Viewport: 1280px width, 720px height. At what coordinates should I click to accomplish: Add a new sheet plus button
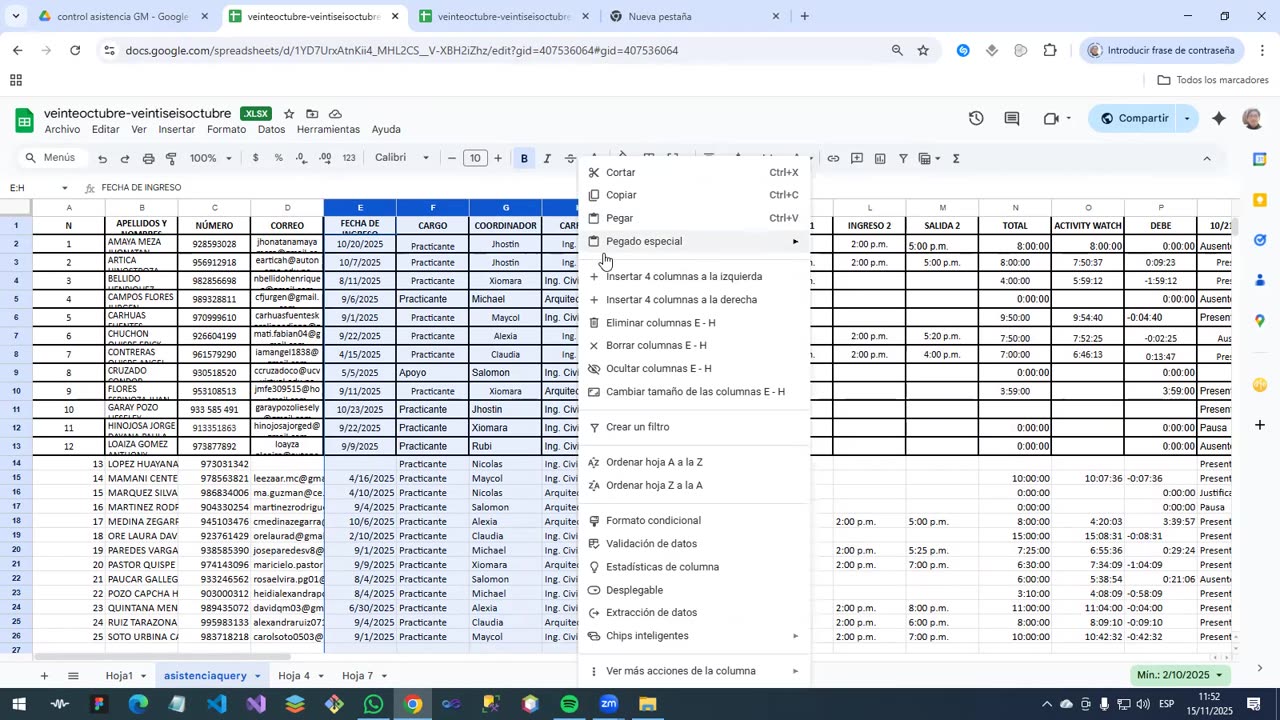(x=43, y=676)
